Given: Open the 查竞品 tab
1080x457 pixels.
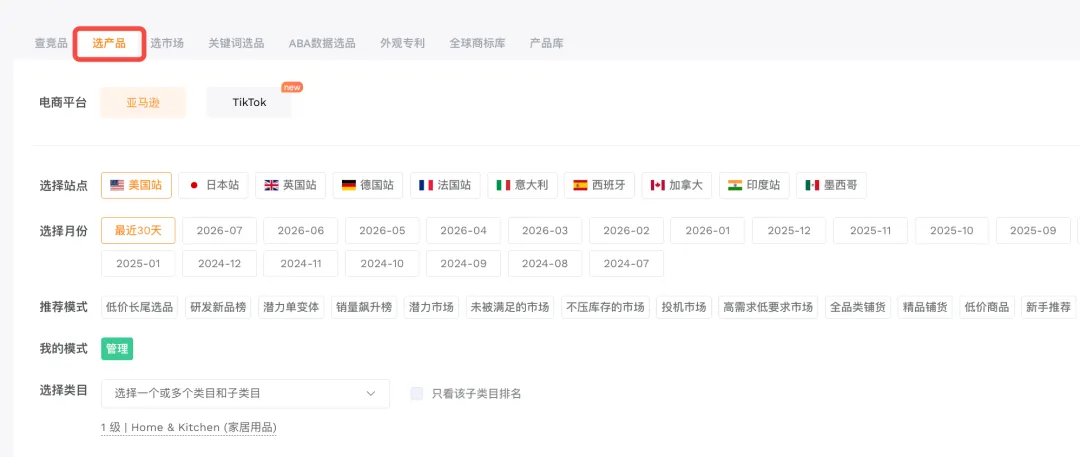Looking at the screenshot, I should click(51, 43).
